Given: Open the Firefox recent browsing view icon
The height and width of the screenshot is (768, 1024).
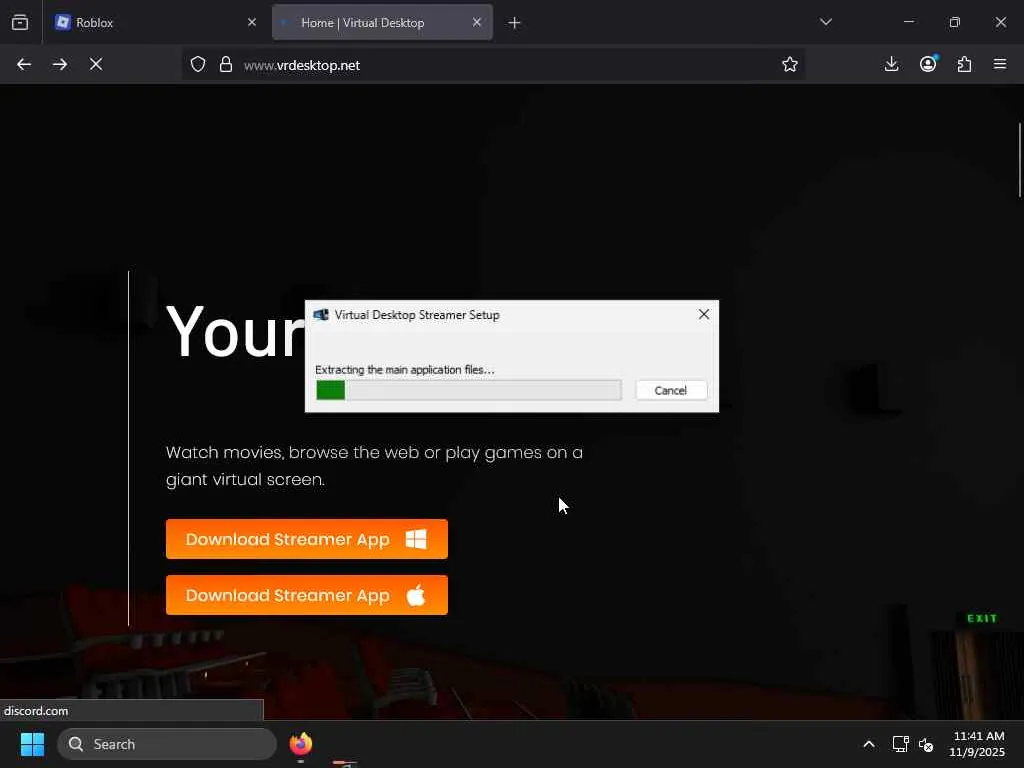Looking at the screenshot, I should [x=20, y=22].
